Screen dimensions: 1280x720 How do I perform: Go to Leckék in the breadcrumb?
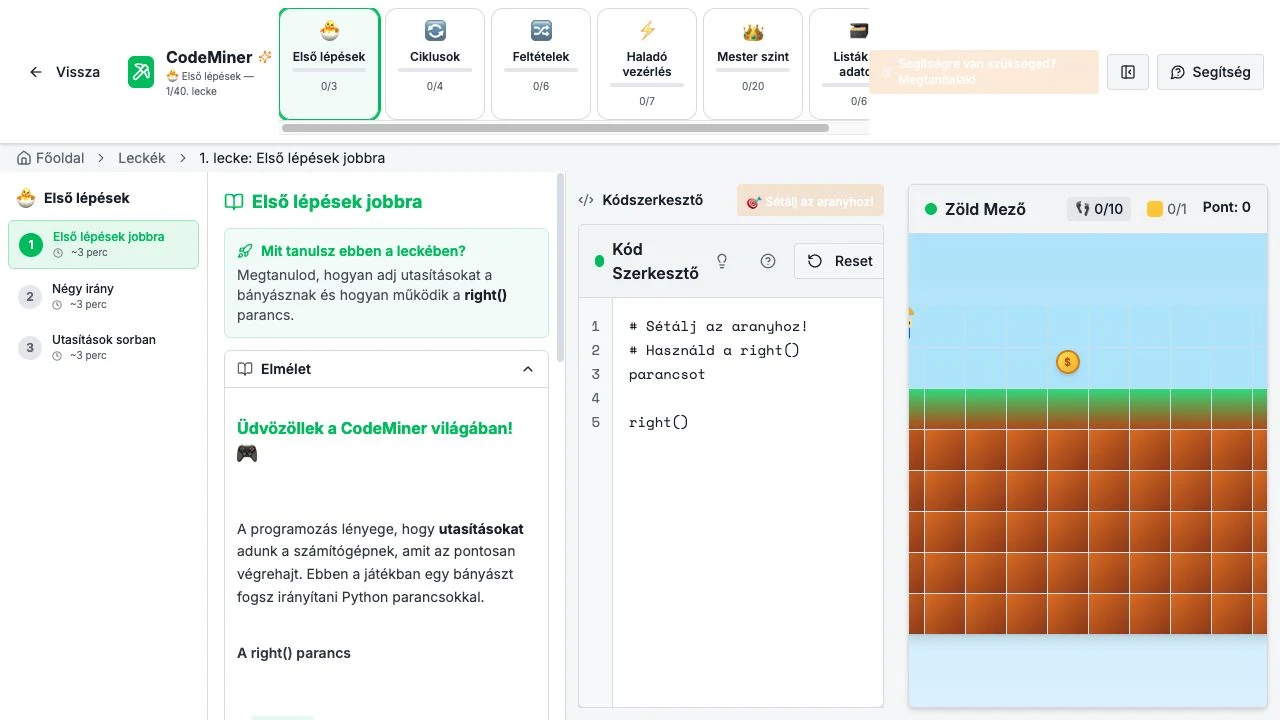point(142,158)
